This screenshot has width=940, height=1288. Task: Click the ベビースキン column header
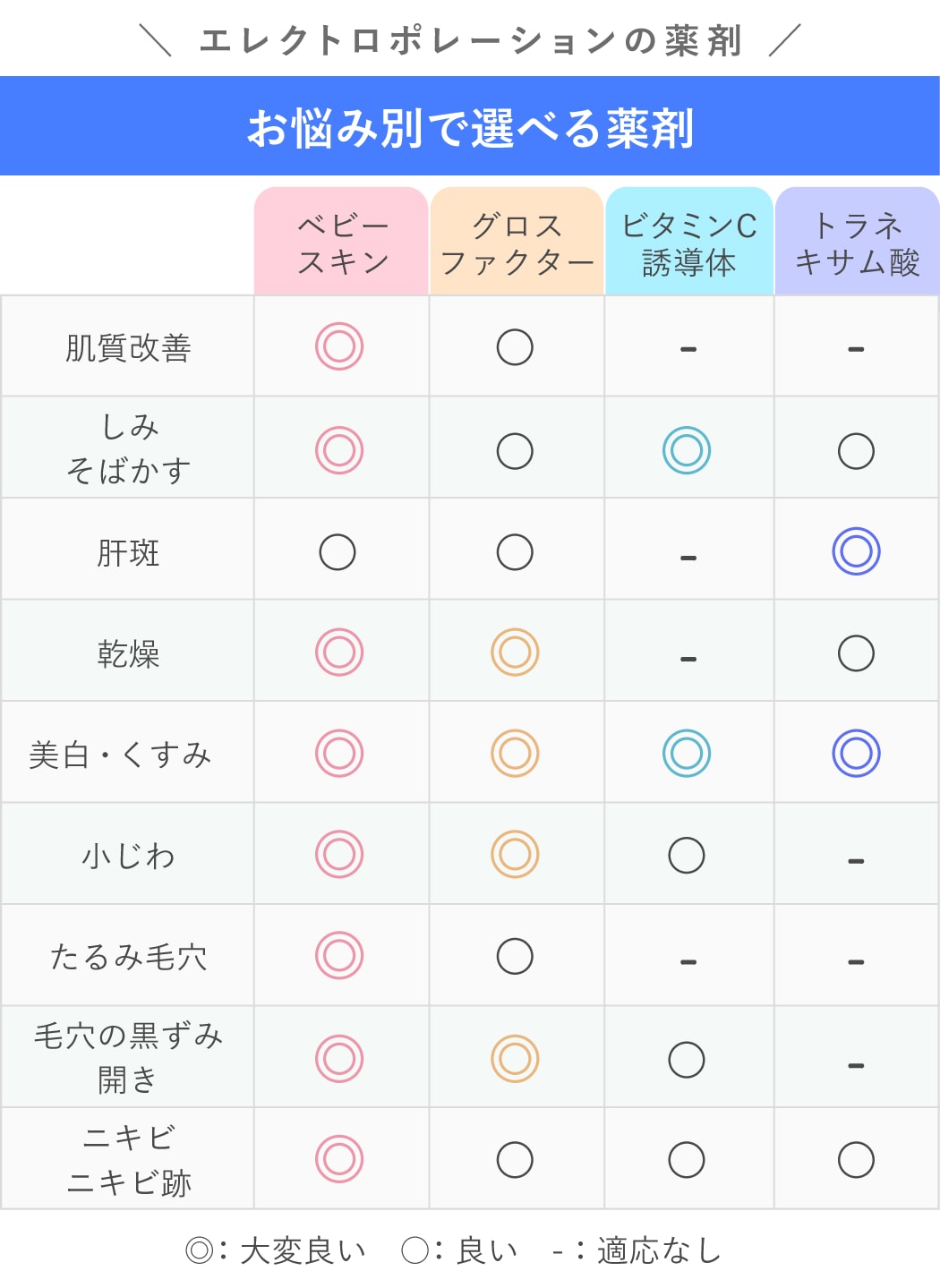[x=341, y=243]
